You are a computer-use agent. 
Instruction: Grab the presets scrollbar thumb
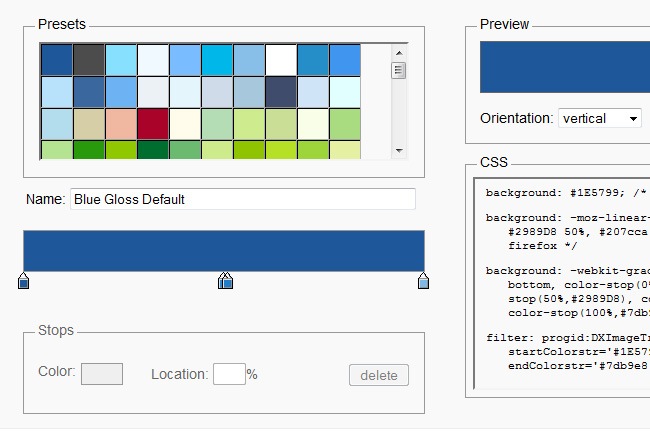point(398,70)
